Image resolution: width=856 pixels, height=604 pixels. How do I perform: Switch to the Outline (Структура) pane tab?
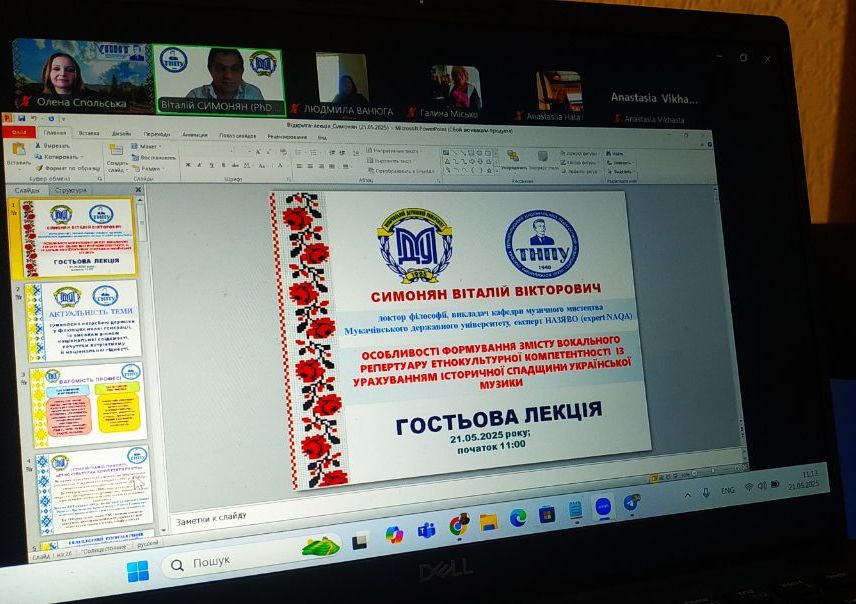point(70,190)
